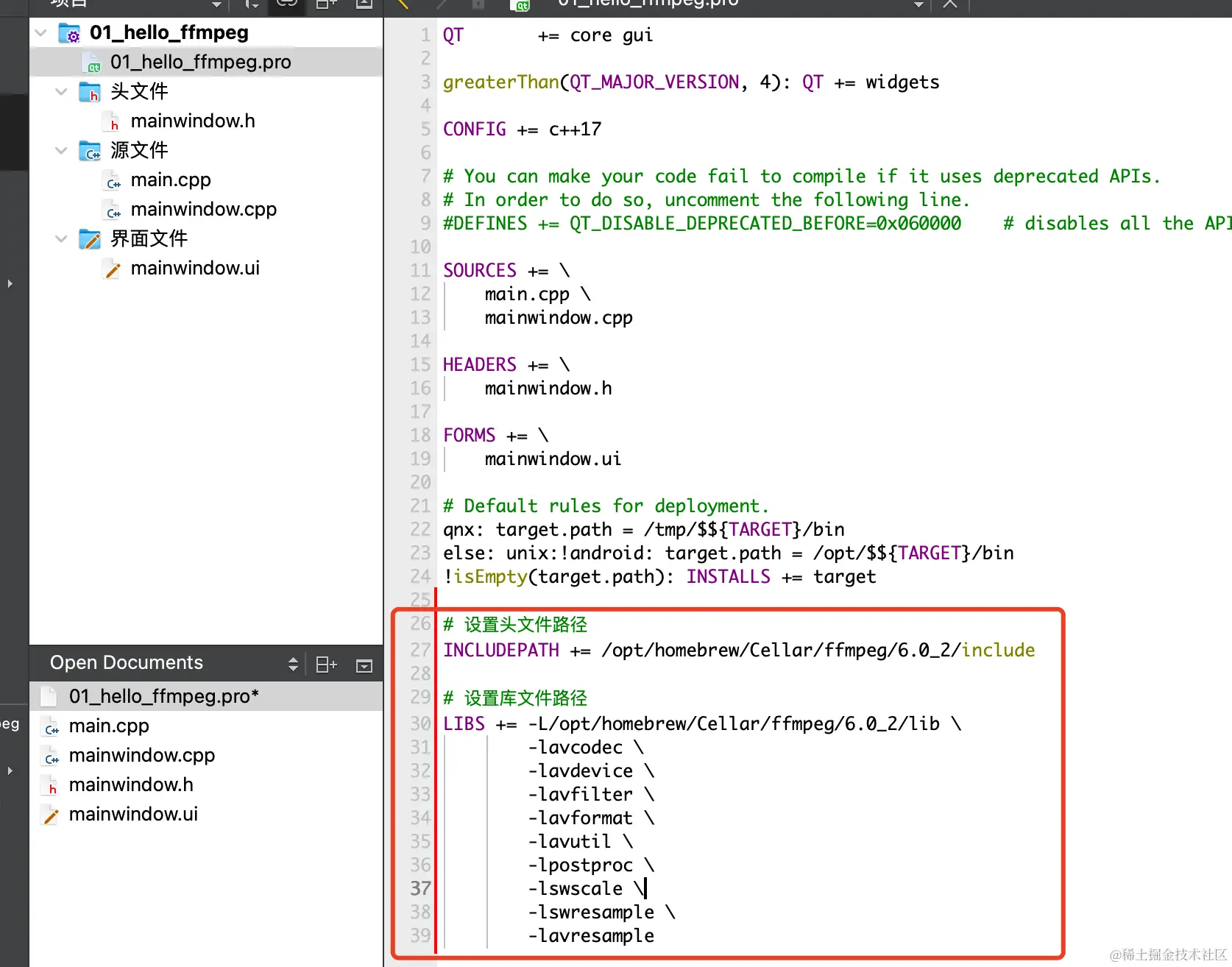The height and width of the screenshot is (967, 1232).
Task: Click the mainwindow.cpp C++ icon in project tree
Action: [112, 210]
